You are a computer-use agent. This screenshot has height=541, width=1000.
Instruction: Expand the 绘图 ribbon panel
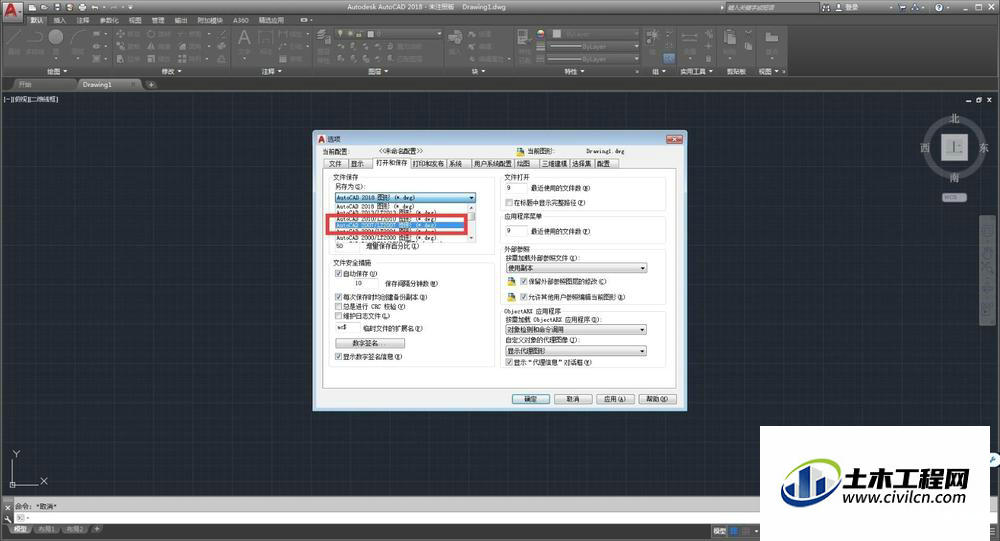coord(57,71)
